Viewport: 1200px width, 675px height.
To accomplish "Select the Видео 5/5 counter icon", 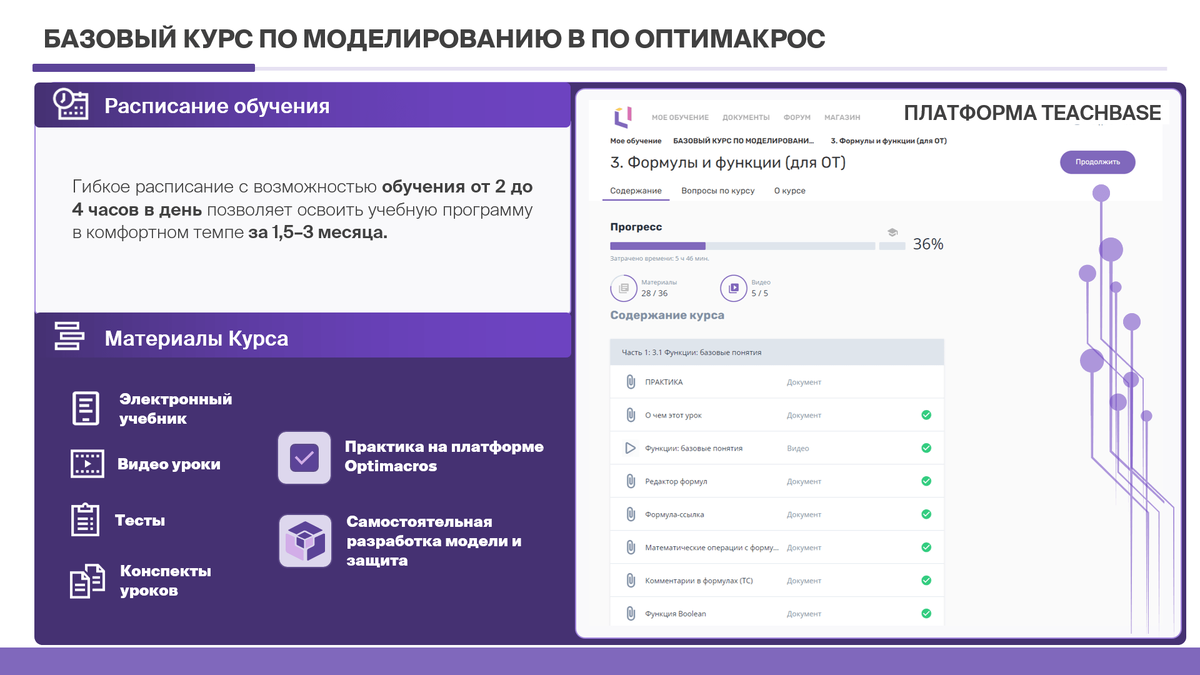I will click(x=733, y=289).
